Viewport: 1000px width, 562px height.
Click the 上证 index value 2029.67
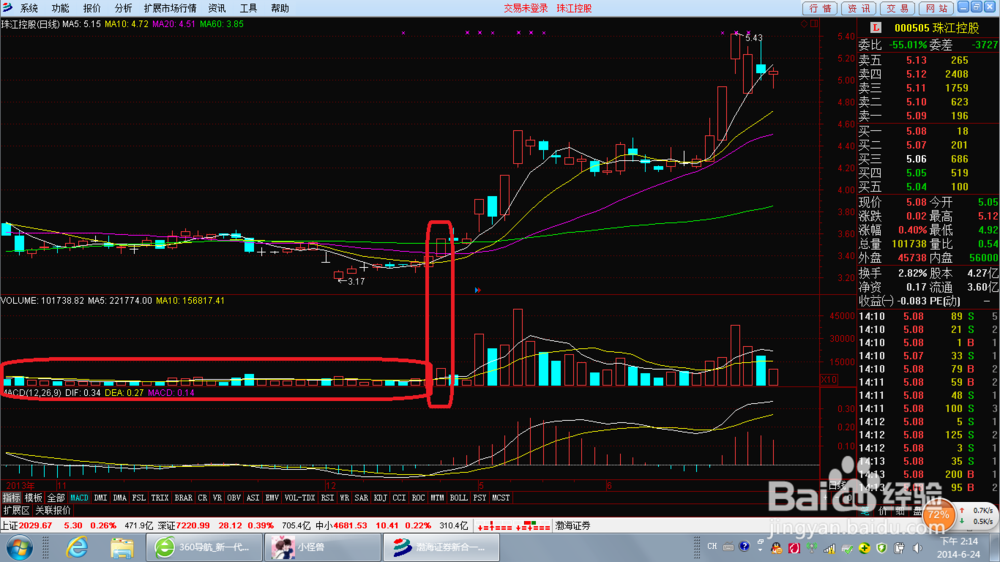[35, 526]
